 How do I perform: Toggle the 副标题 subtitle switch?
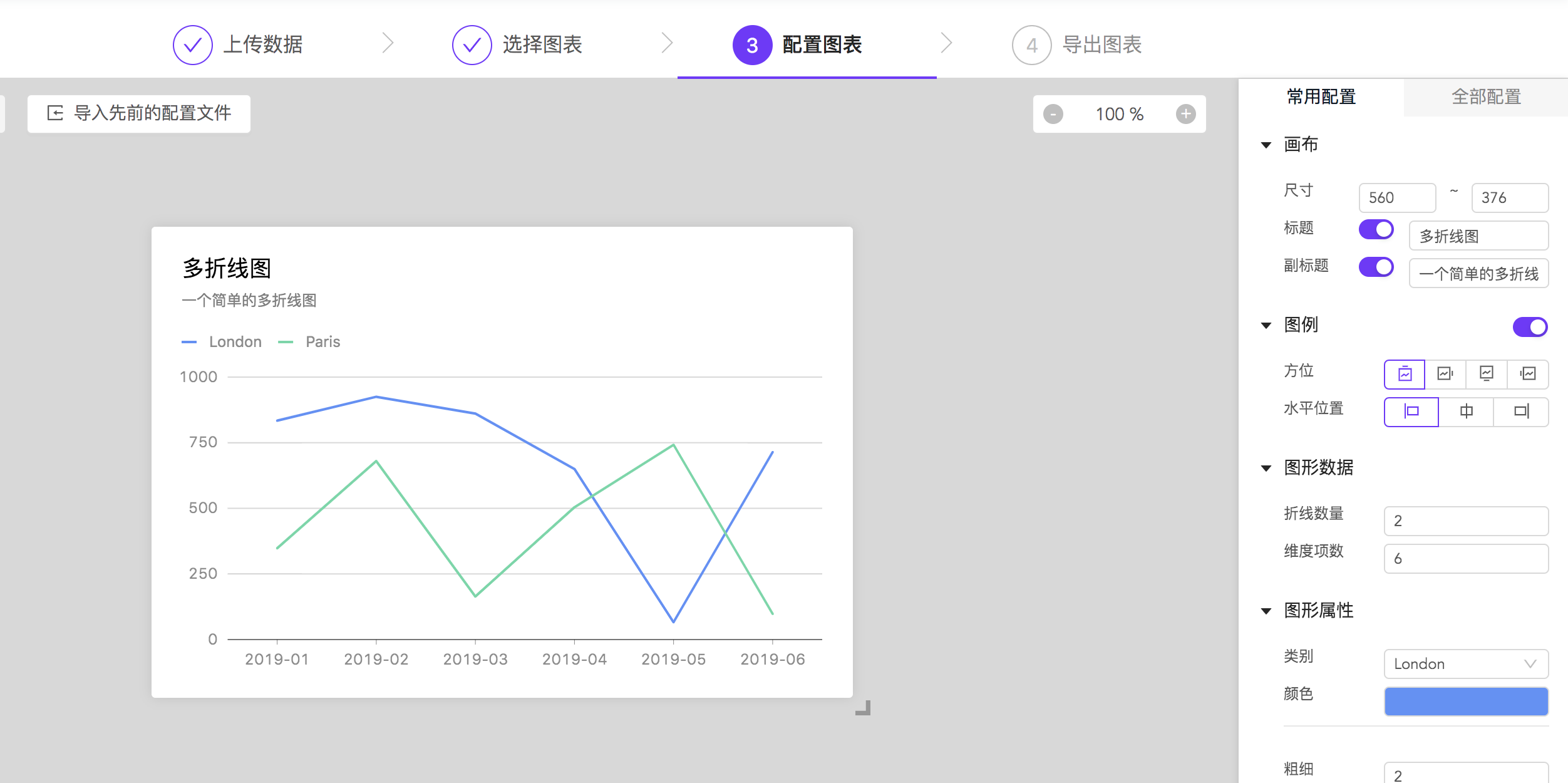click(1376, 267)
